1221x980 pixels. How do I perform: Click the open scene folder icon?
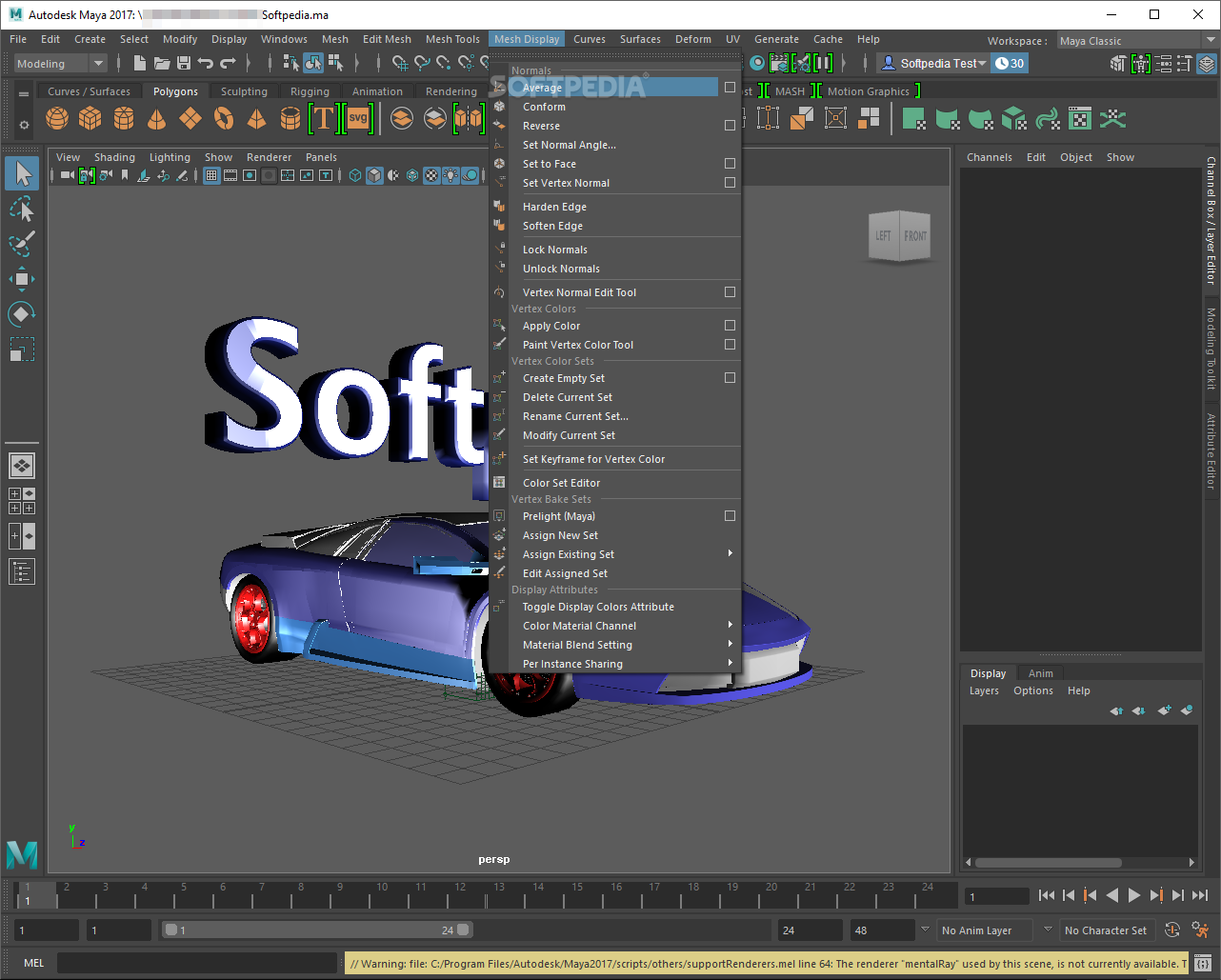click(x=162, y=64)
